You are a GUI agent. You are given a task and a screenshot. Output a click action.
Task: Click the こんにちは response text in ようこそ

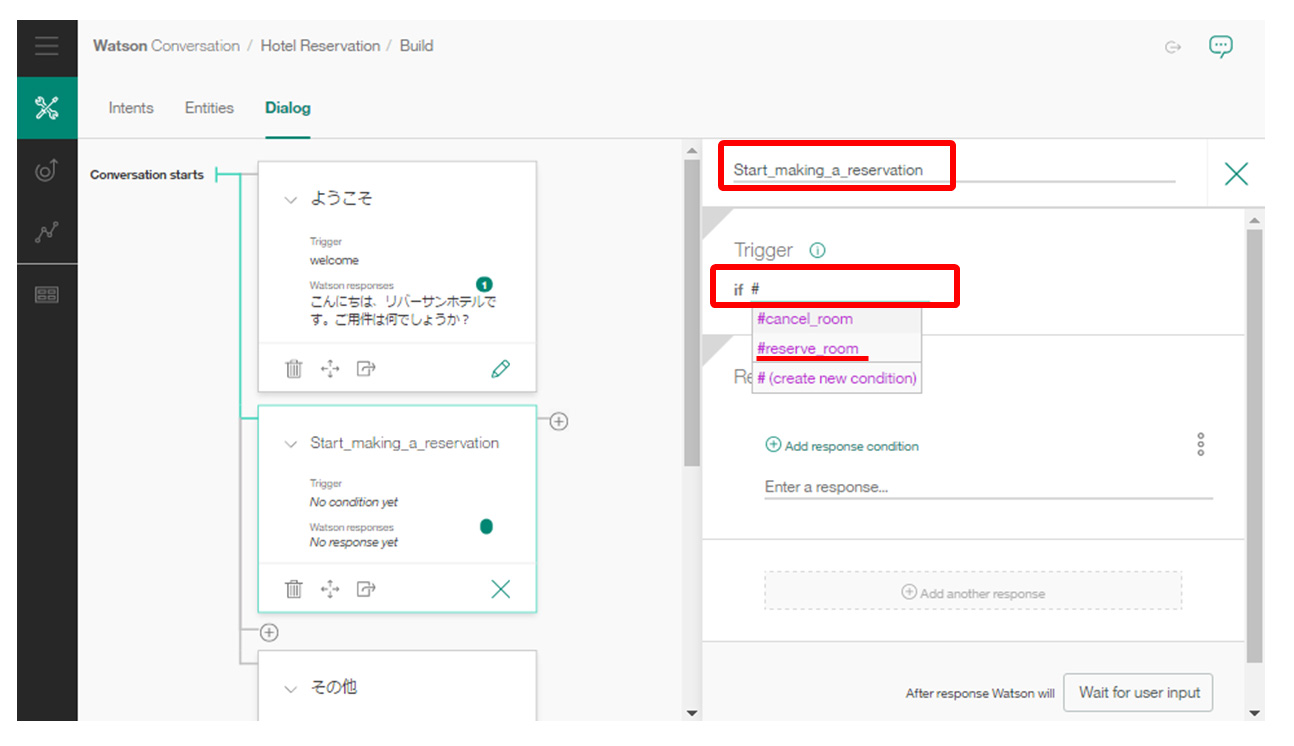coord(403,310)
